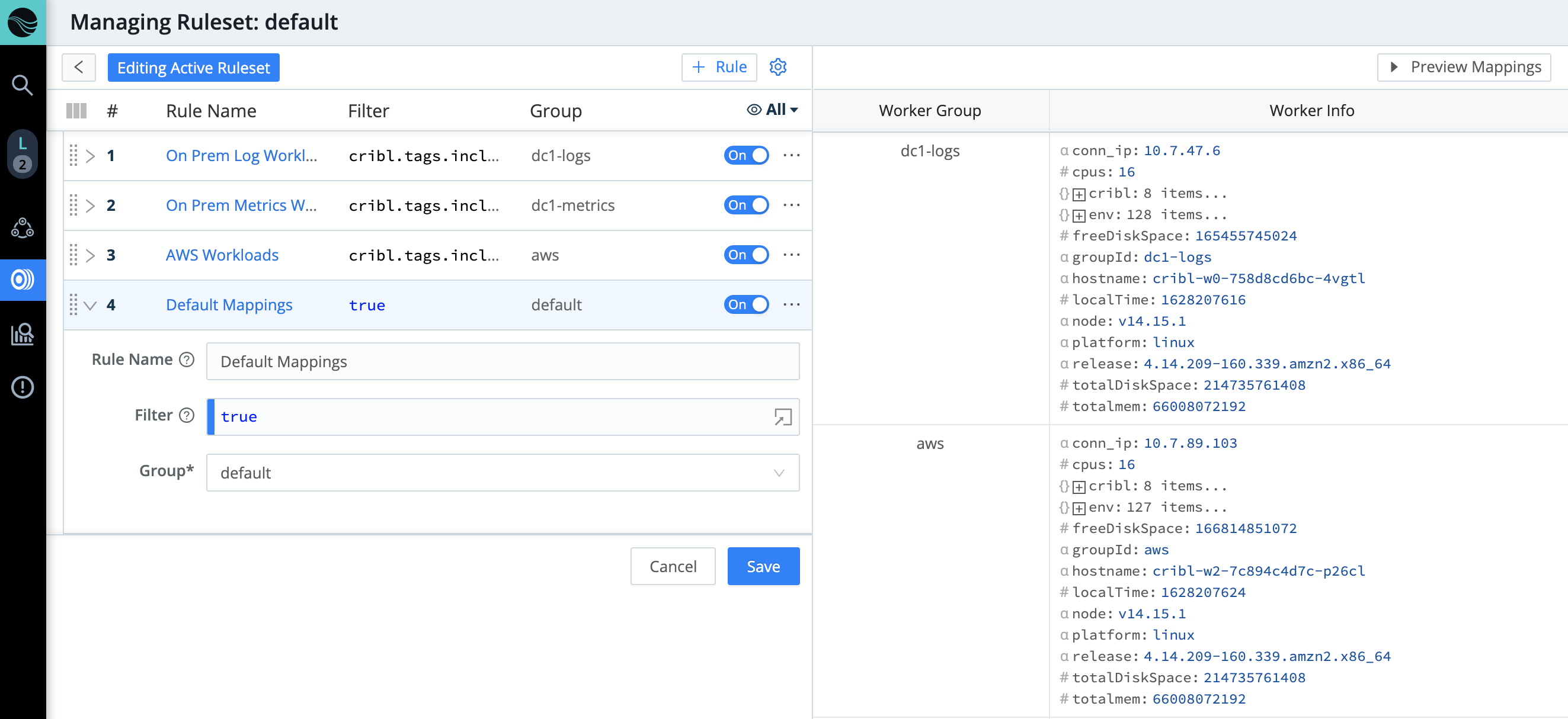The height and width of the screenshot is (719, 1568).
Task: Grab drag handle of rule 3
Action: tap(73, 255)
